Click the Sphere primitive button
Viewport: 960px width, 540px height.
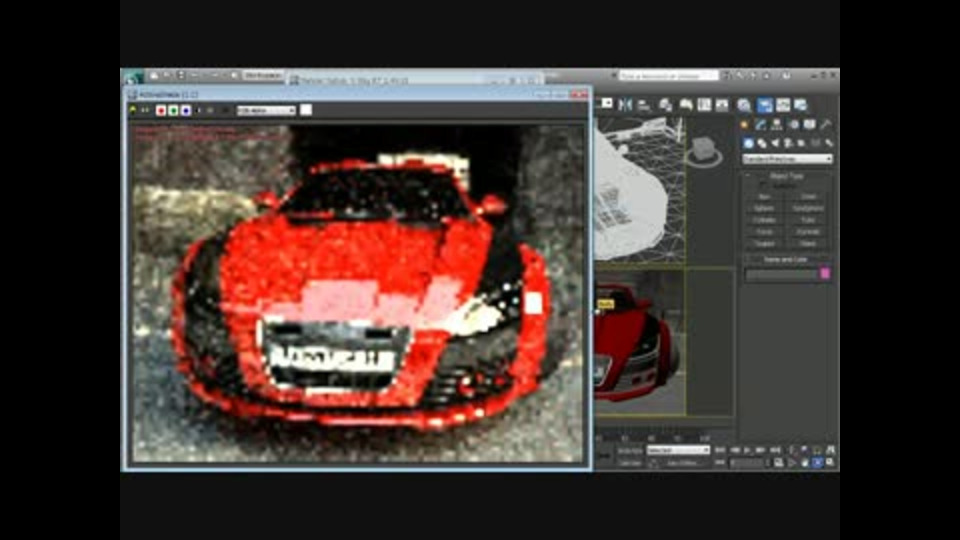tap(764, 208)
